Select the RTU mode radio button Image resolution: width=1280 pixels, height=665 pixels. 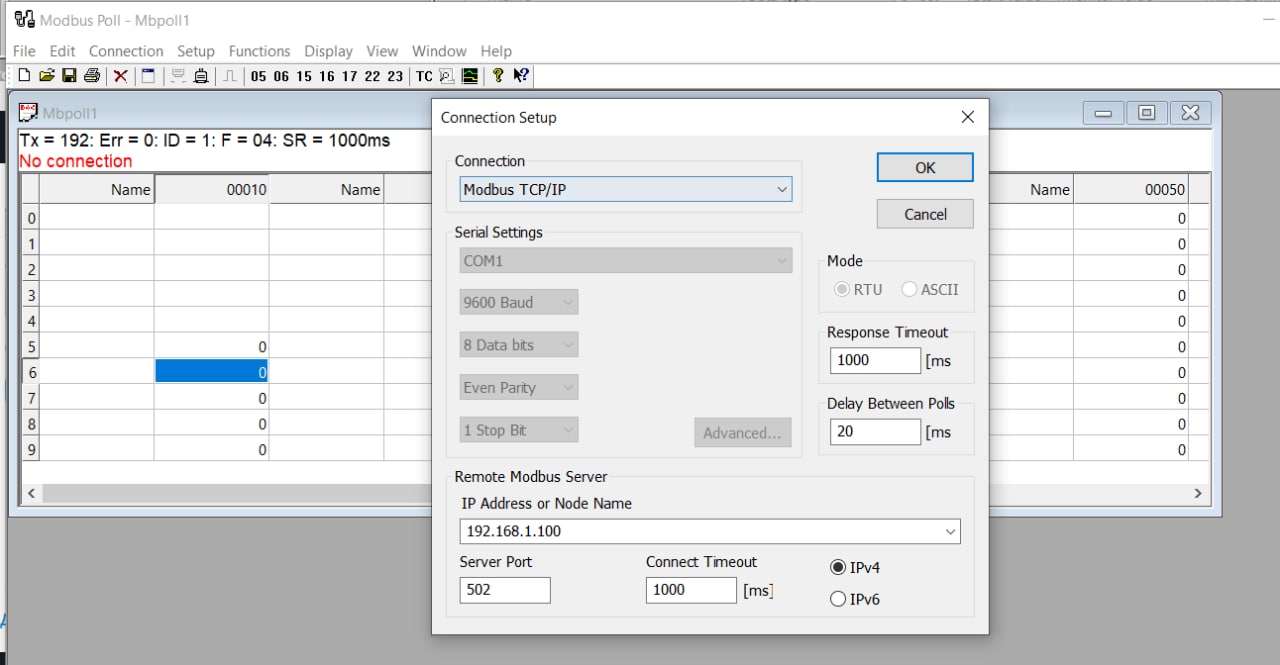click(842, 289)
